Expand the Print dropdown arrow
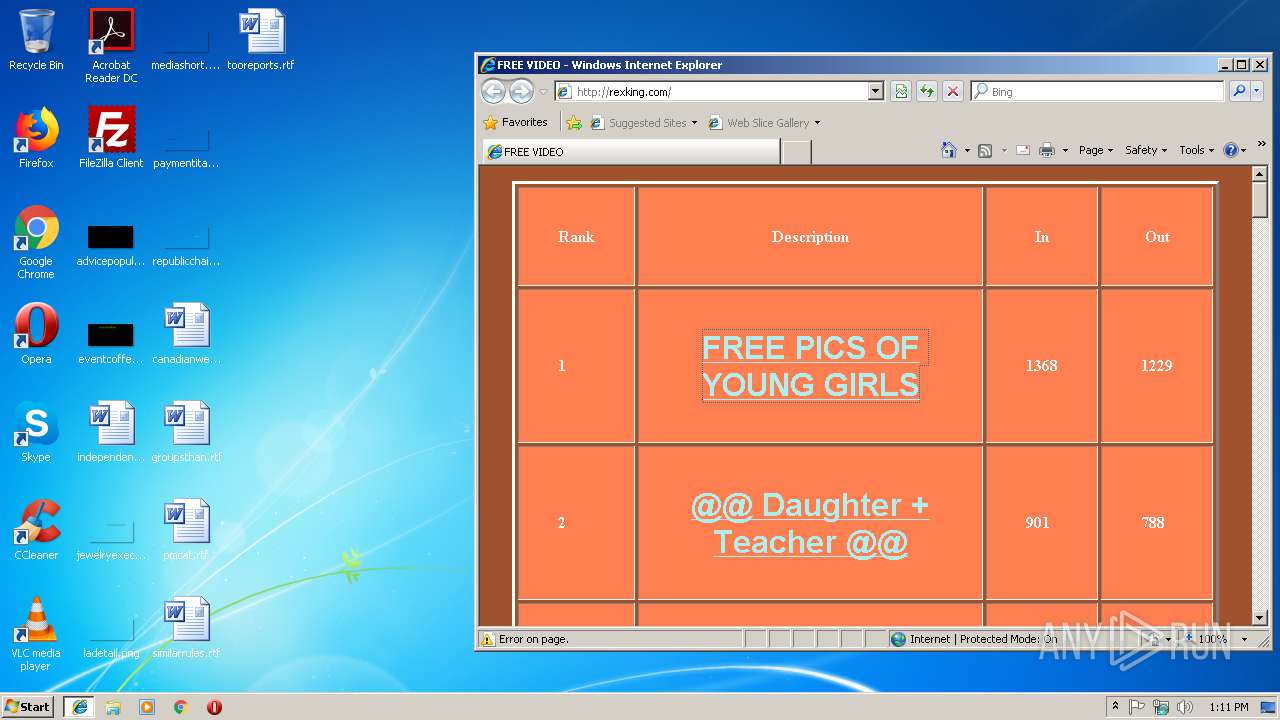This screenshot has width=1280, height=720. (1065, 151)
